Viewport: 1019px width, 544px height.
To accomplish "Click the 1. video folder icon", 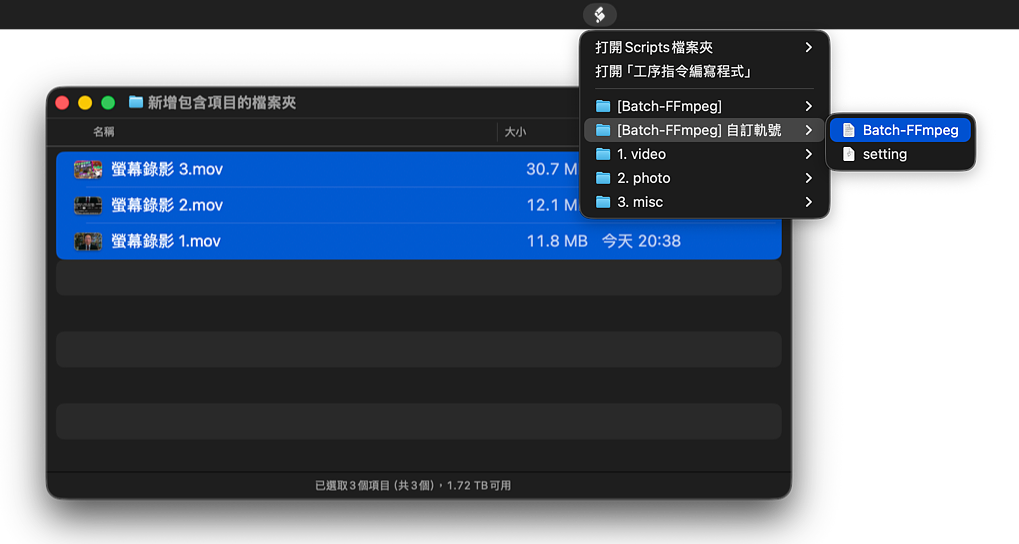I will coord(602,154).
